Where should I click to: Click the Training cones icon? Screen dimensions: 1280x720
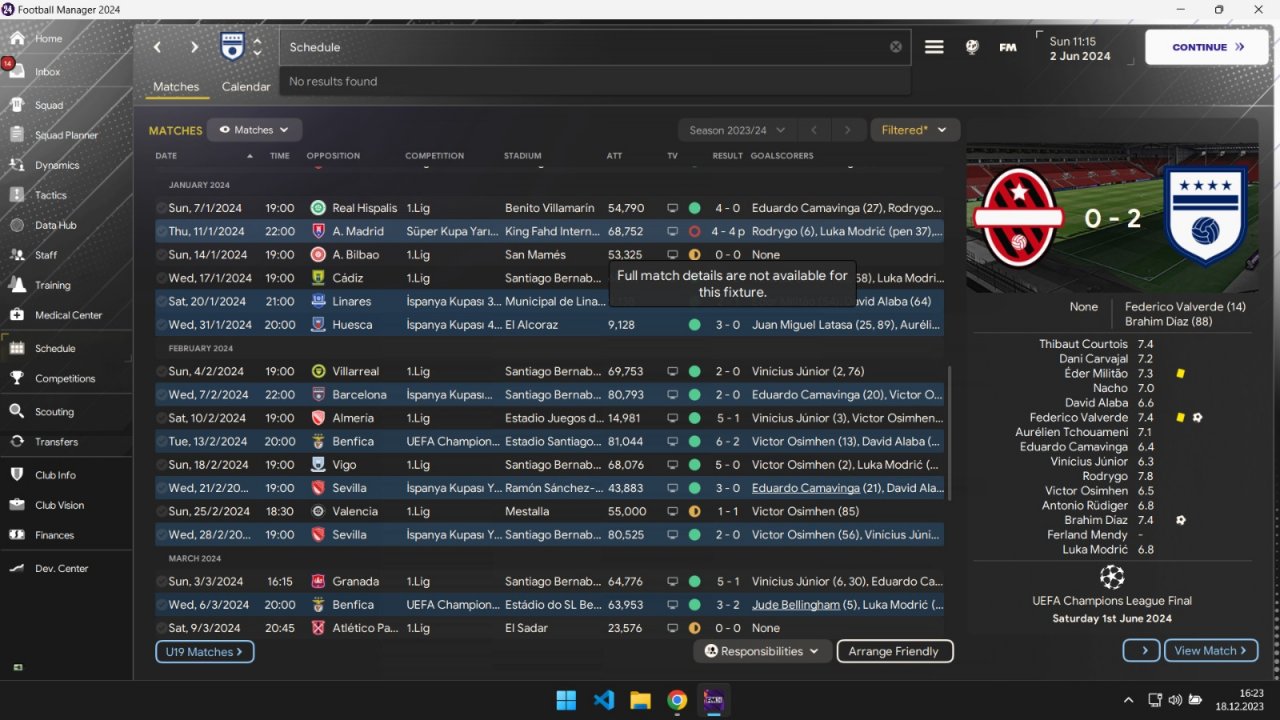[x=17, y=285]
